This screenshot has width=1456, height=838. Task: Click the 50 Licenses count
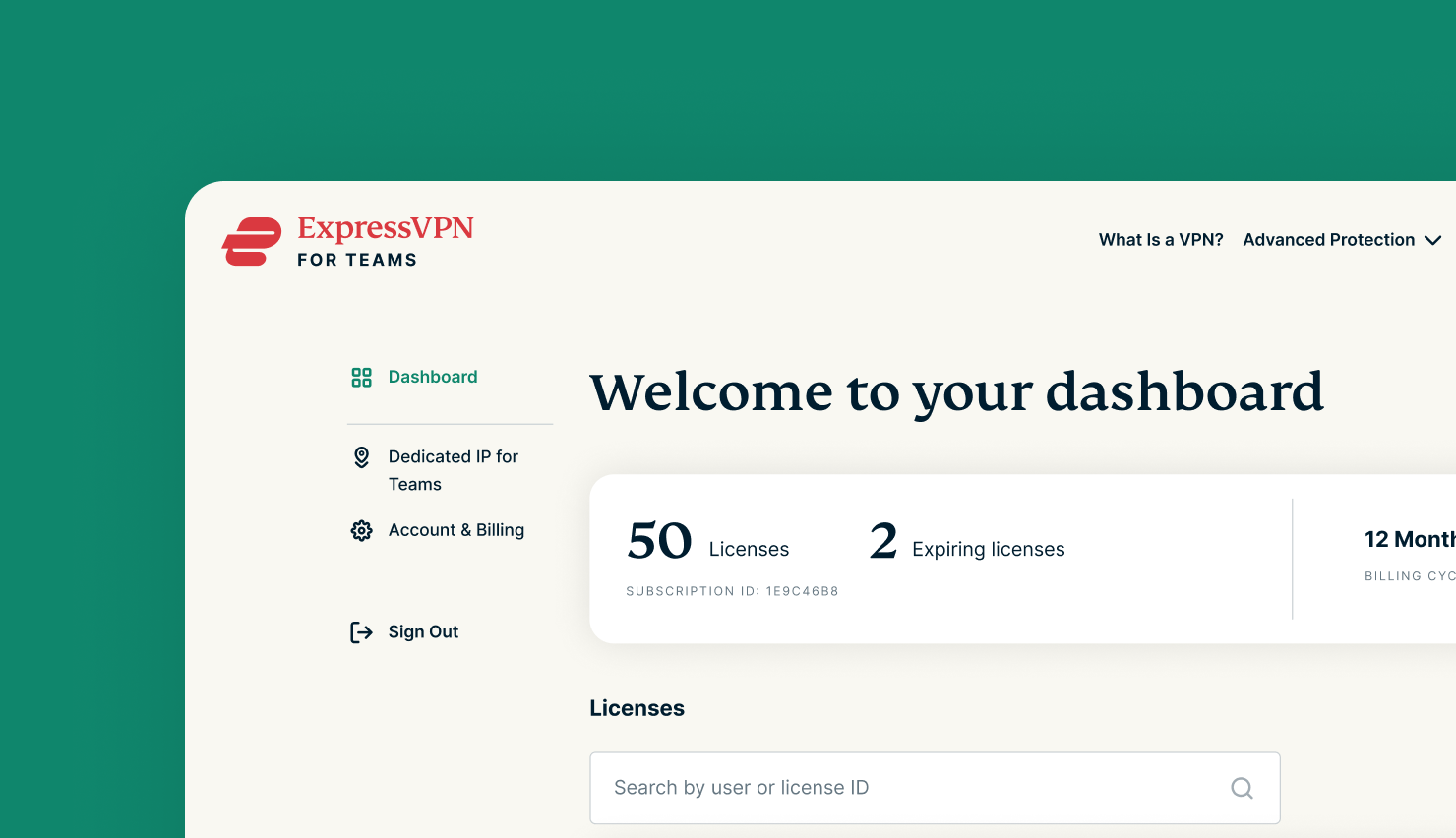(x=708, y=542)
